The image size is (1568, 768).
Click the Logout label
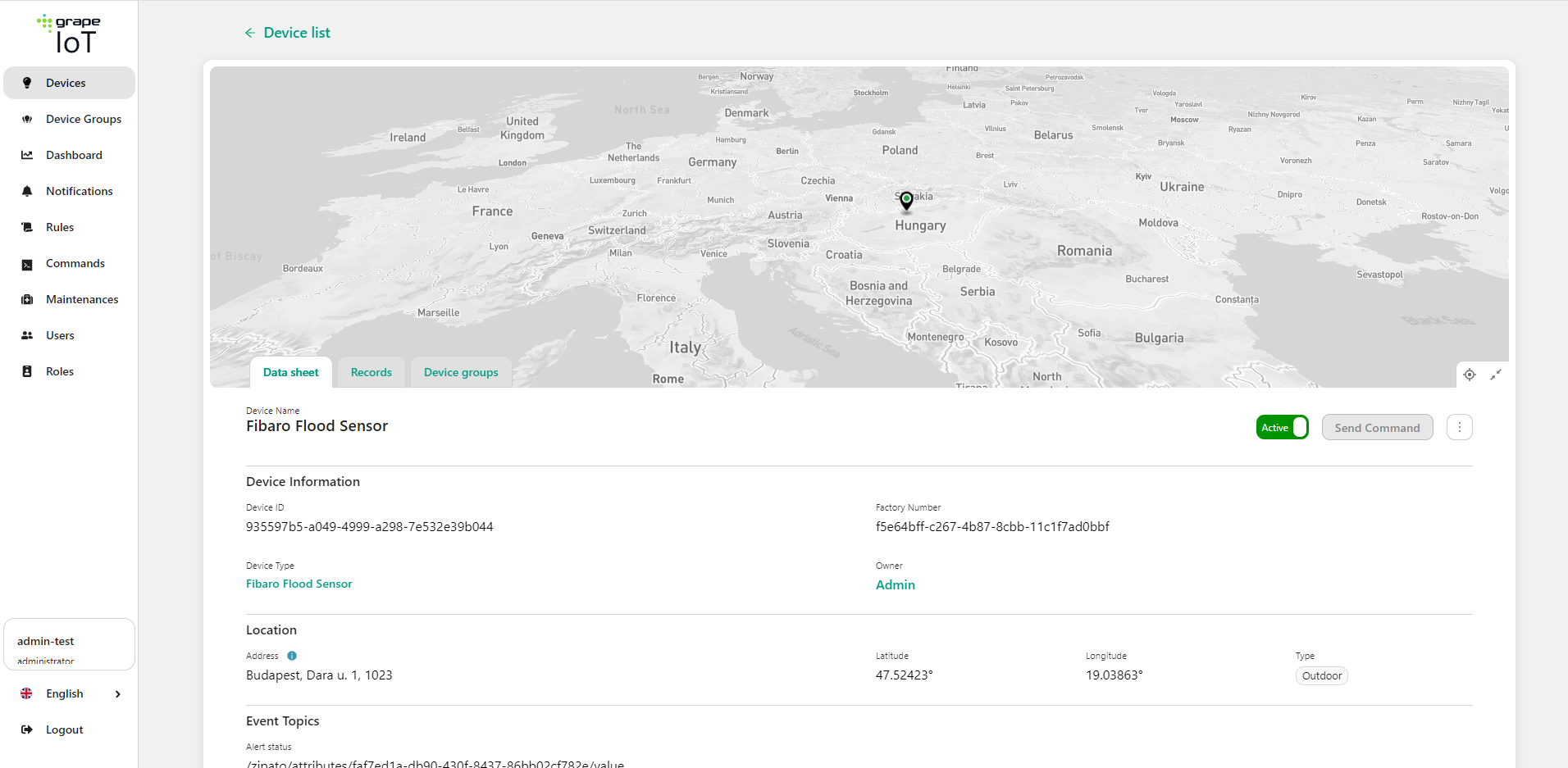[x=65, y=729]
